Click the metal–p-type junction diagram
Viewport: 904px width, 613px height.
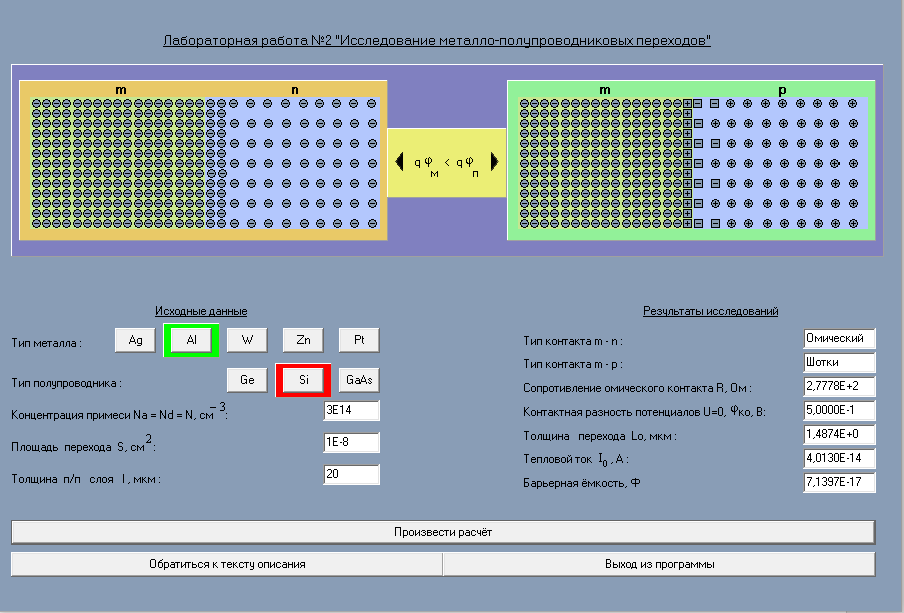point(691,160)
